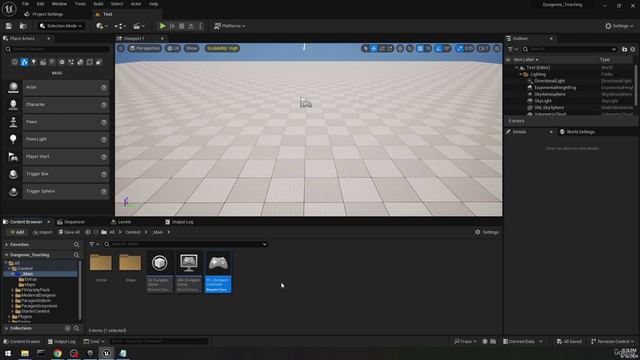
Task: Click the help icon beside Trigger Box
Action: point(104,174)
